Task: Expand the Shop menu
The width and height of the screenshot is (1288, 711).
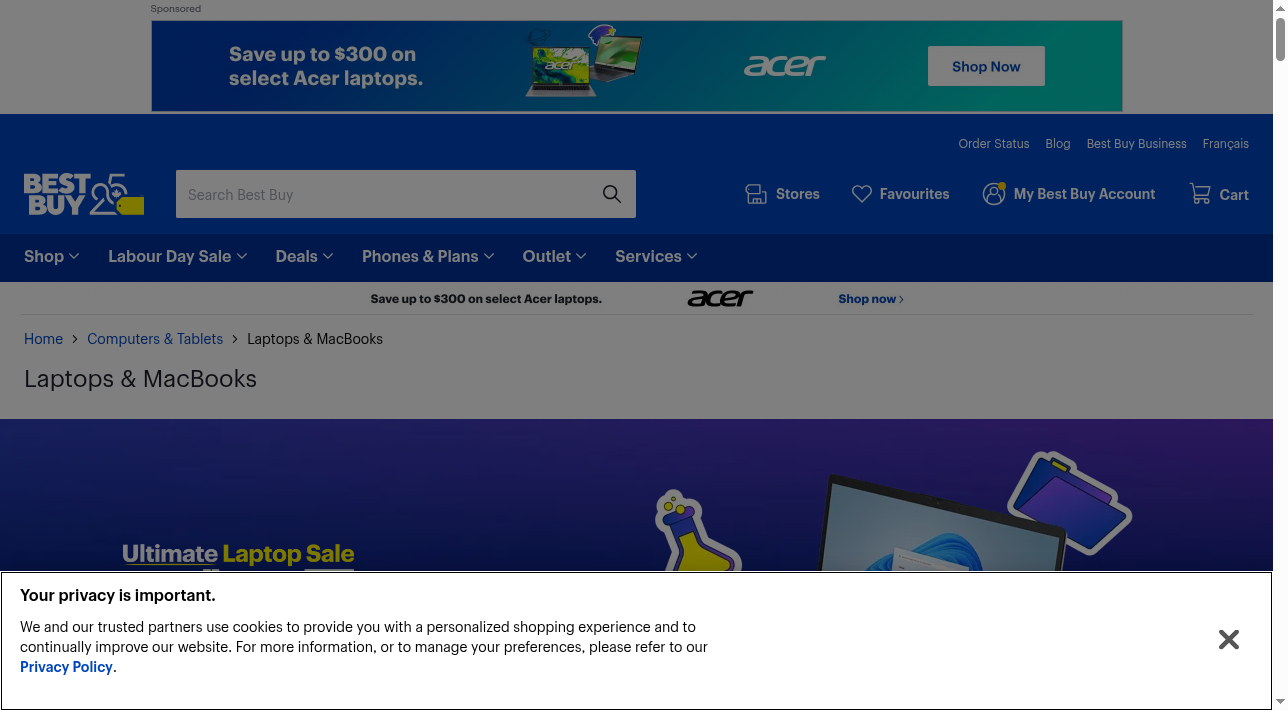Action: (52, 256)
